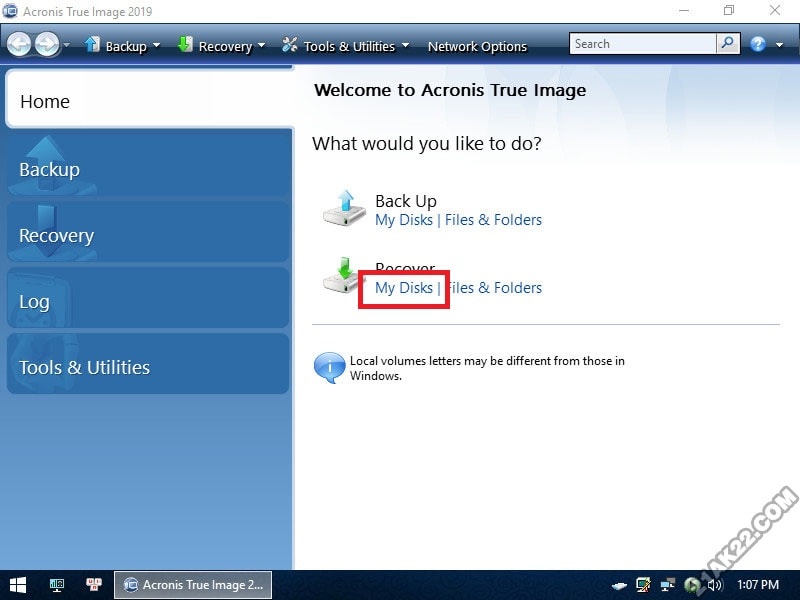Open navigation history dropdown arrow
This screenshot has width=800, height=600.
point(66,45)
